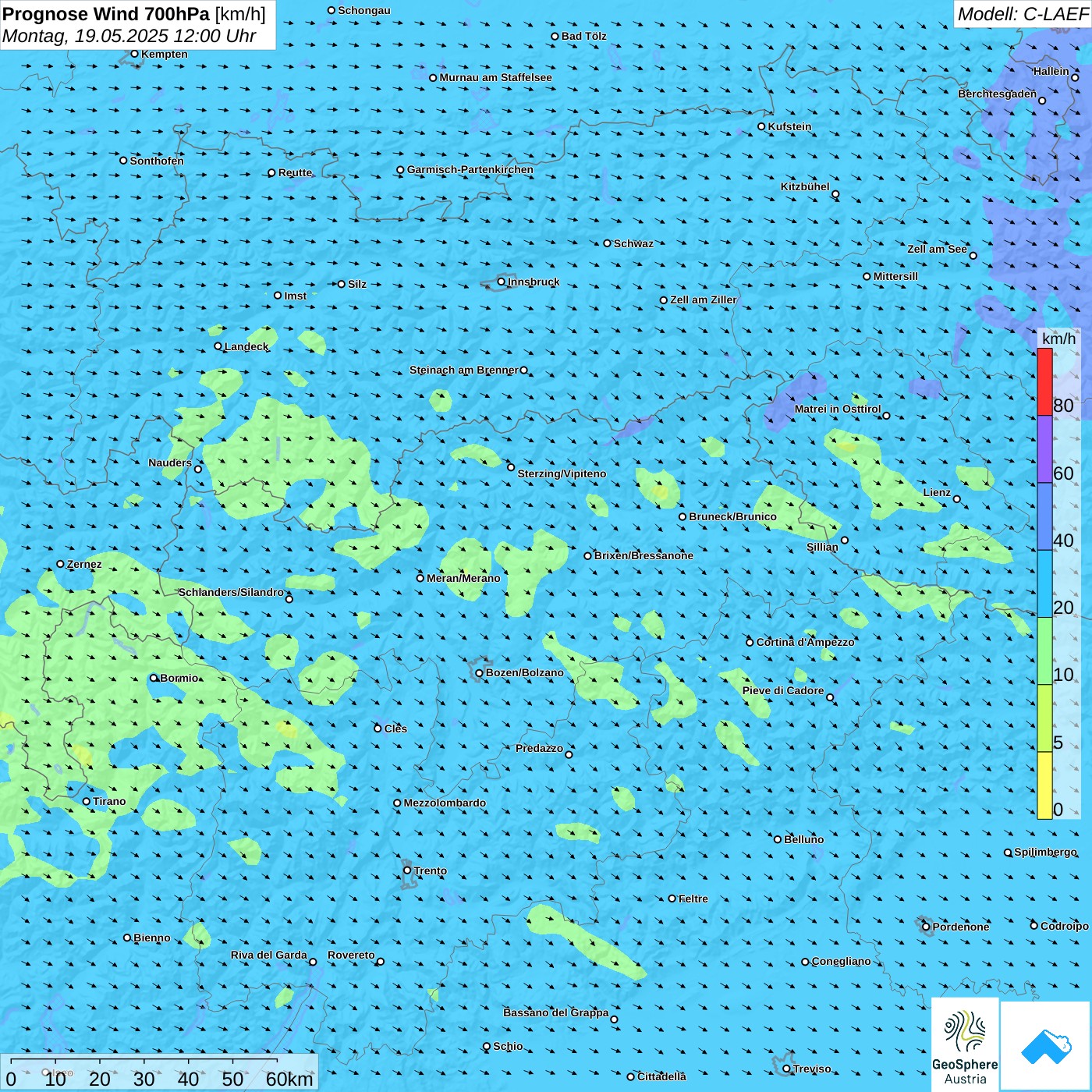Click the 'Berchtesgaden' label

point(997,94)
